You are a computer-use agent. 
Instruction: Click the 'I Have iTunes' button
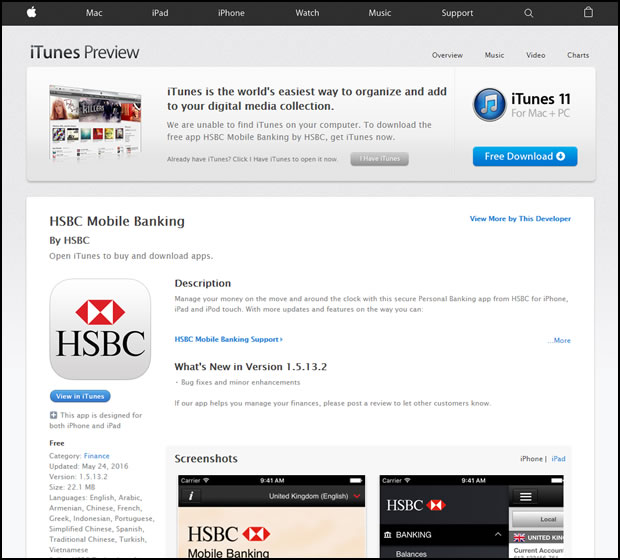(x=380, y=159)
